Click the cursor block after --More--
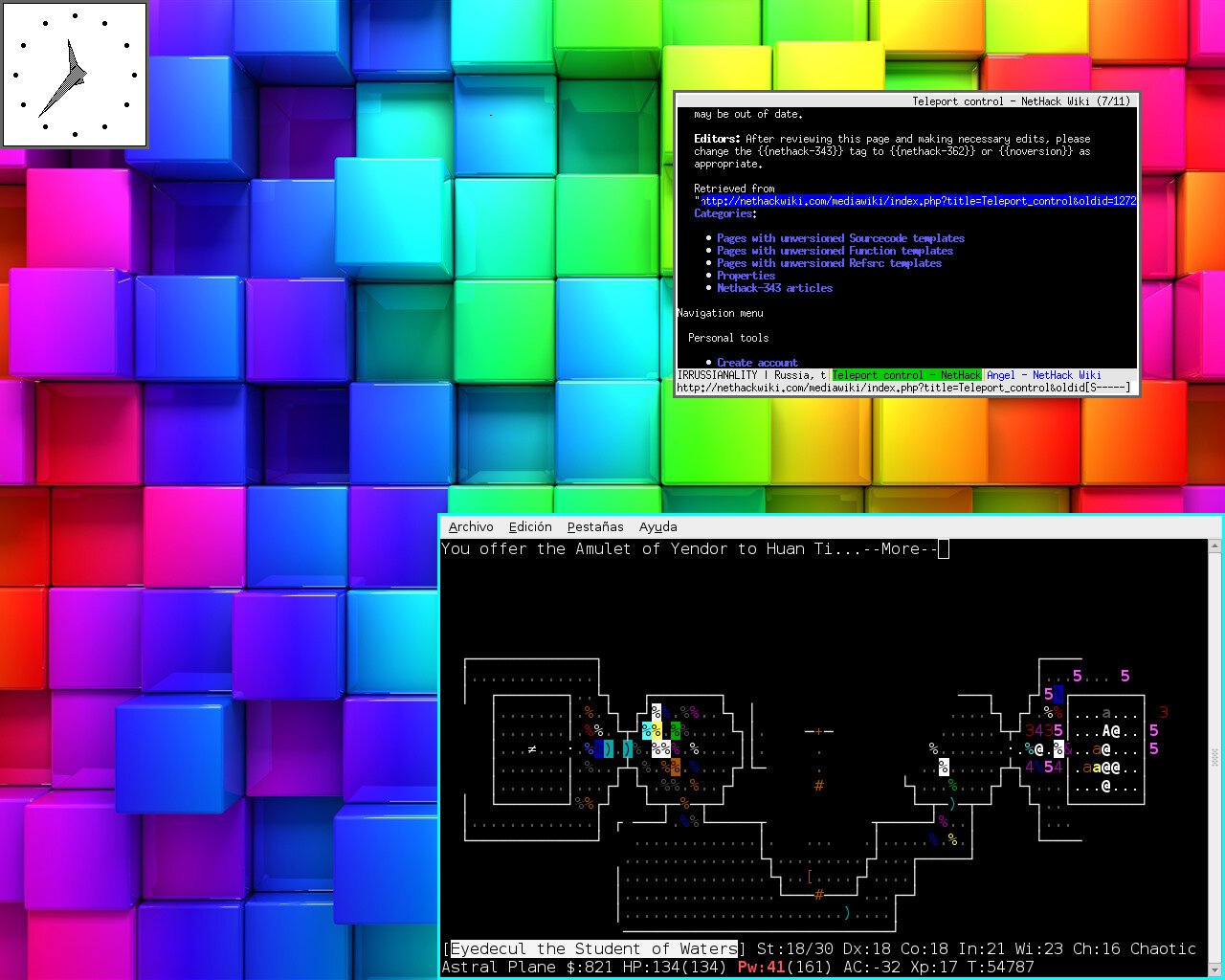This screenshot has width=1225, height=980. [944, 549]
